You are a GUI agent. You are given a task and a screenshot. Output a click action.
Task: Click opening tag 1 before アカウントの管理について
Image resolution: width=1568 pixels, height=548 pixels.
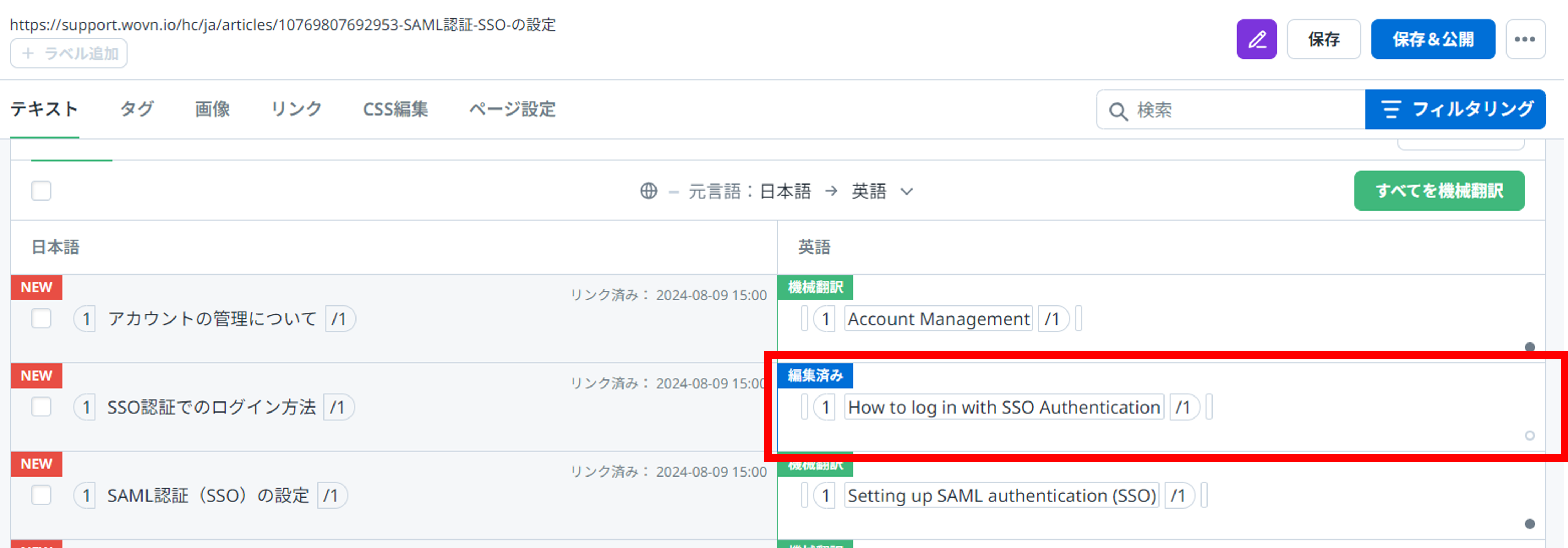click(85, 319)
